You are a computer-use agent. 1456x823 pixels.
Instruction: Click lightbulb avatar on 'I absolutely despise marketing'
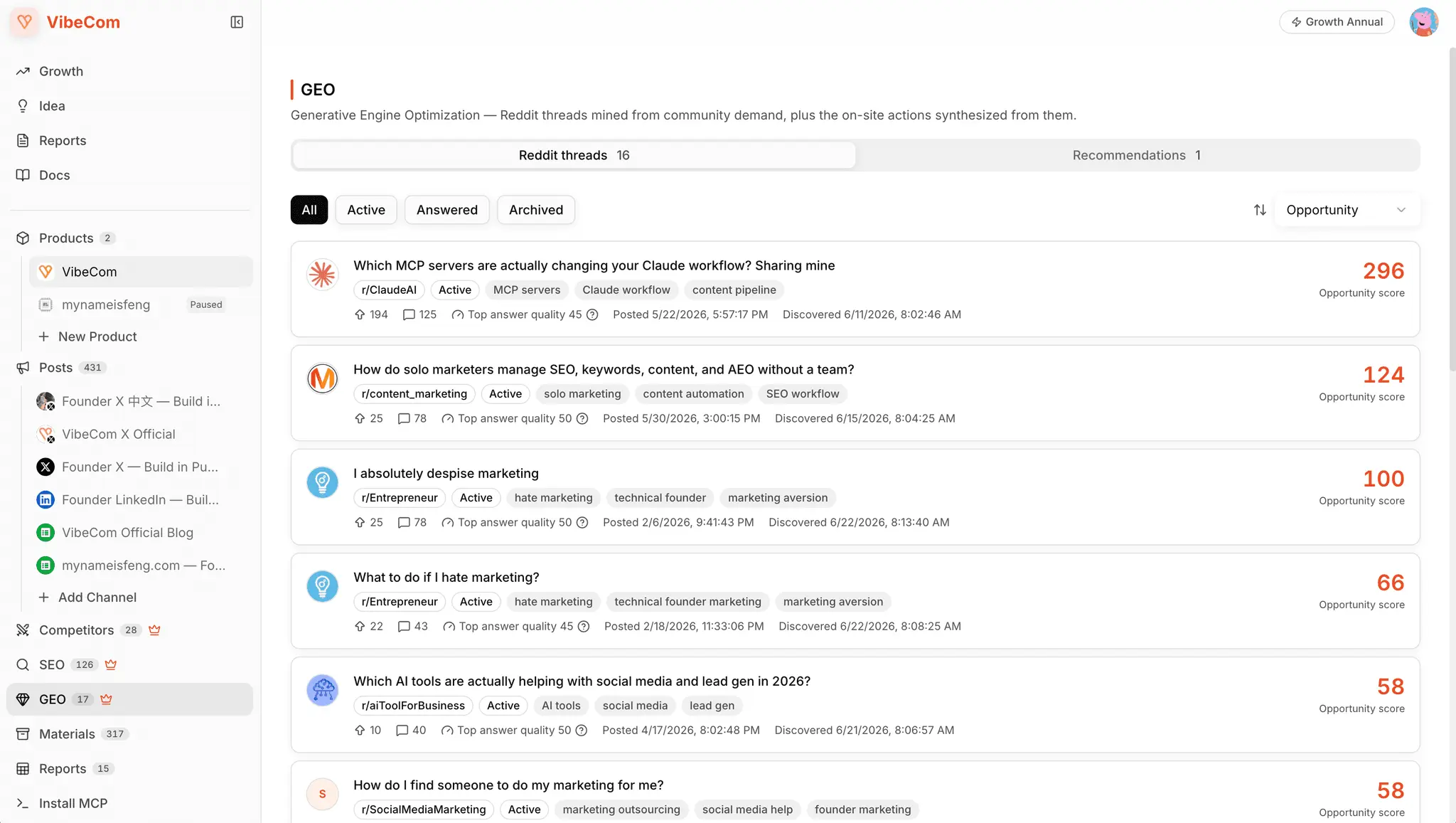click(x=322, y=482)
